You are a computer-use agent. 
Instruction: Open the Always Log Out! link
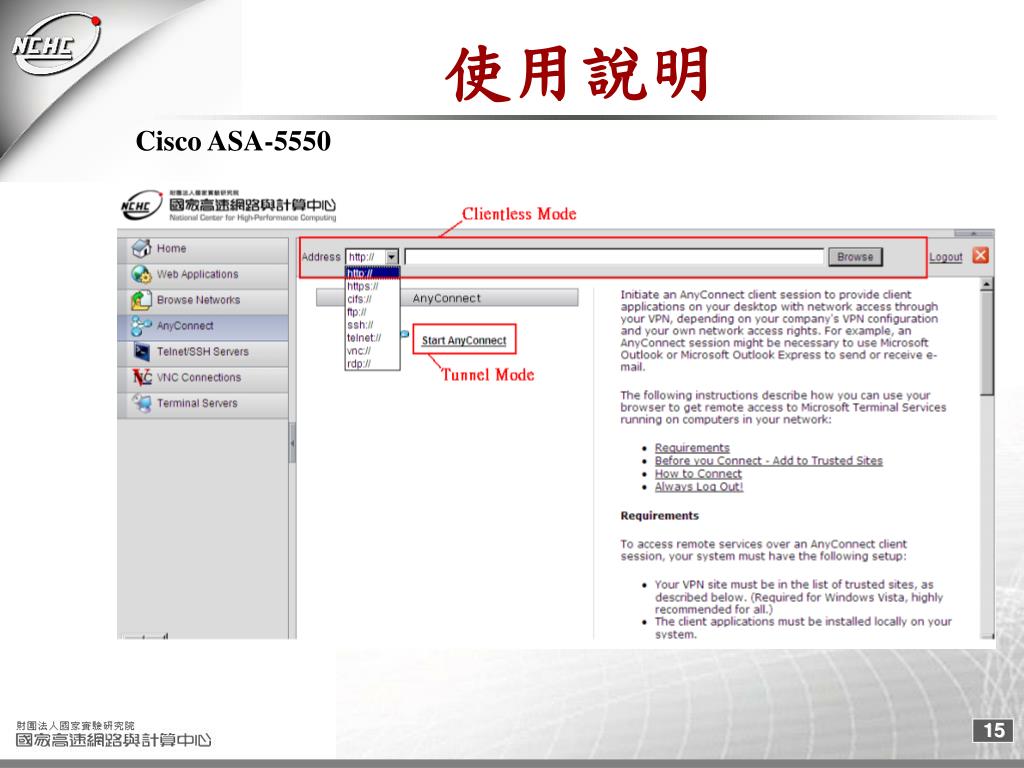pos(699,487)
